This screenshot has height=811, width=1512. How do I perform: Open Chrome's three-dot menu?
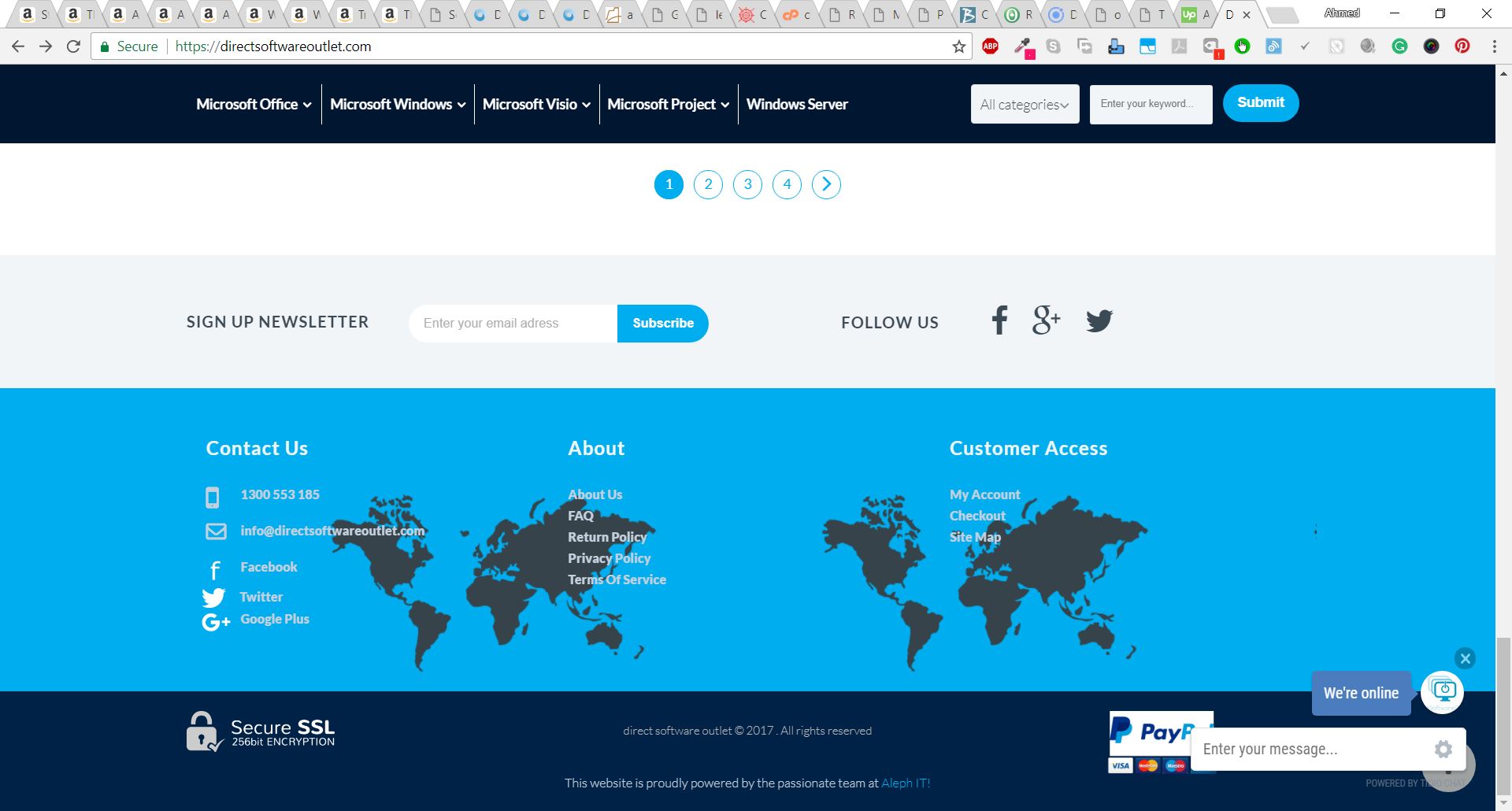[x=1494, y=46]
